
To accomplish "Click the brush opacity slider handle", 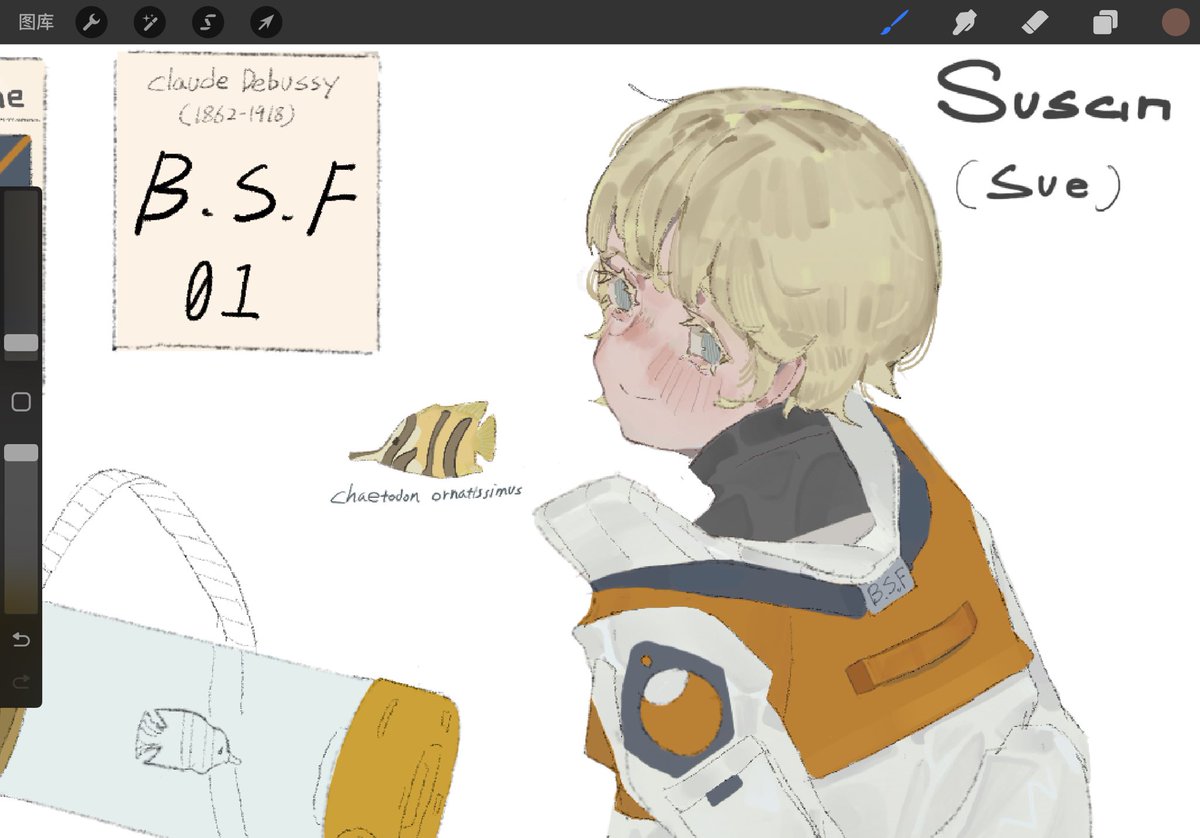I will tap(21, 453).
